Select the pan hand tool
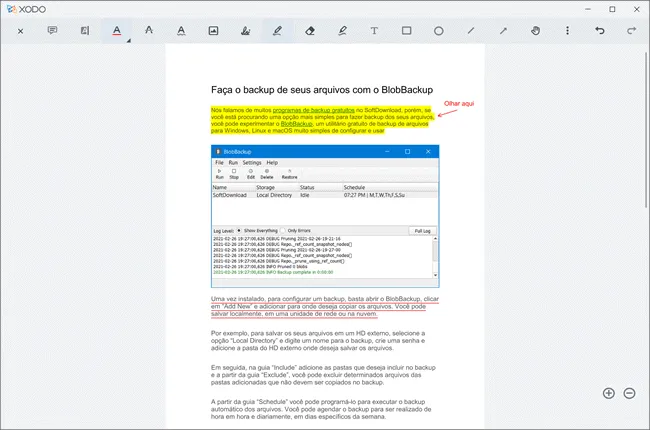This screenshot has width=650, height=430. [535, 31]
